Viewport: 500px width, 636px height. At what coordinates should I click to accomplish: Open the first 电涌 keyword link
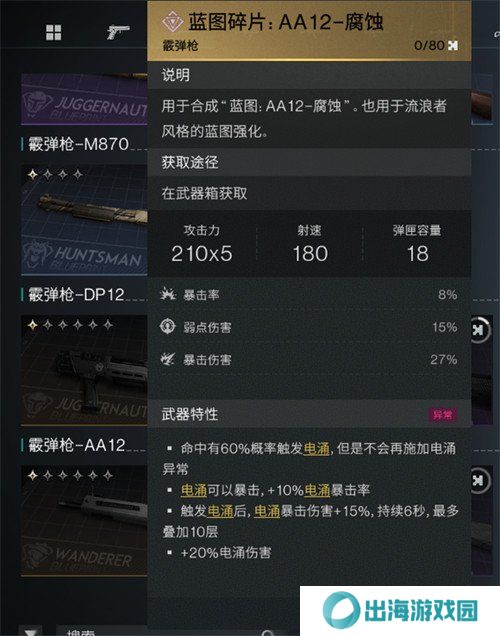(x=316, y=449)
